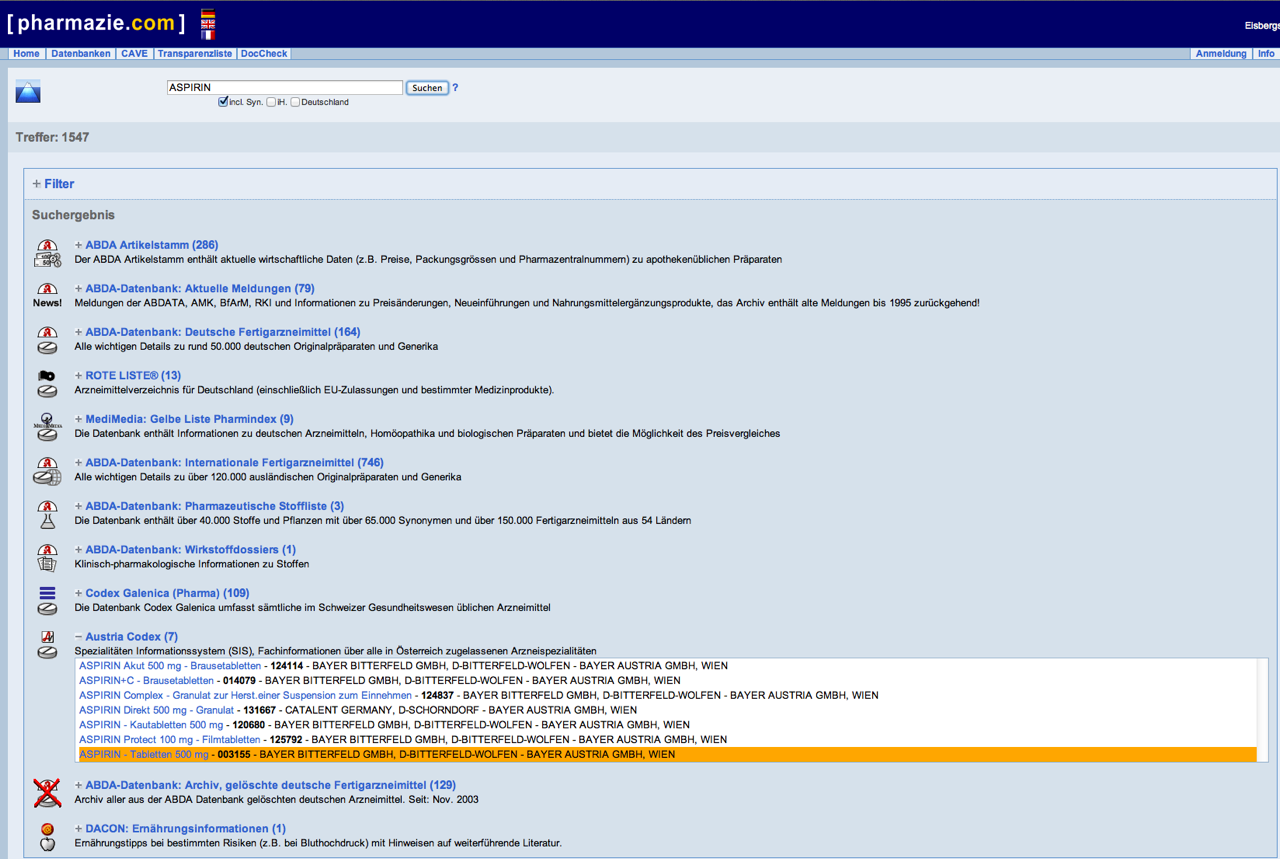Open the Transparenzliste tab
Viewport: 1280px width, 859px height.
click(x=195, y=54)
